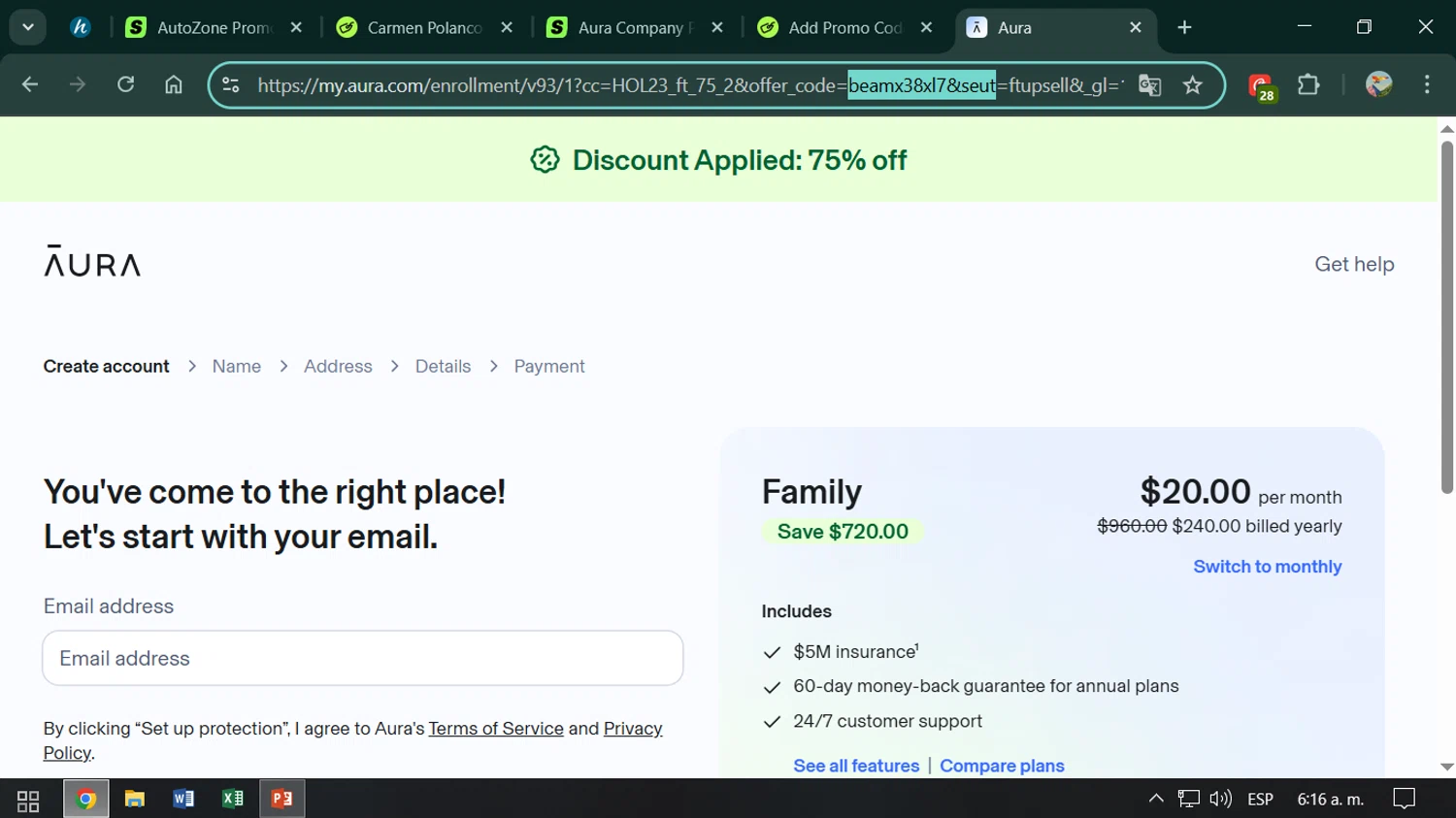Switch to the Add Promo Code tab
This screenshot has height=818, width=1456.
click(x=845, y=27)
